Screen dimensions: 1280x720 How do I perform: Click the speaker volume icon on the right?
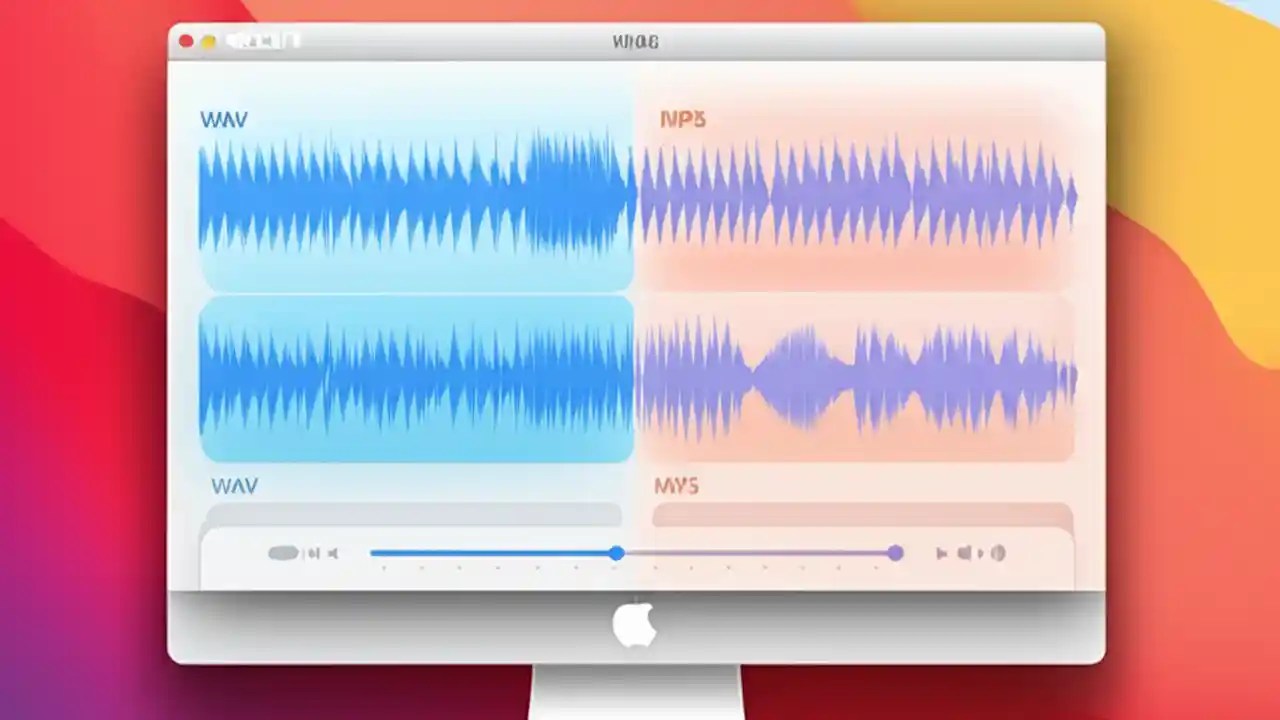click(x=962, y=553)
